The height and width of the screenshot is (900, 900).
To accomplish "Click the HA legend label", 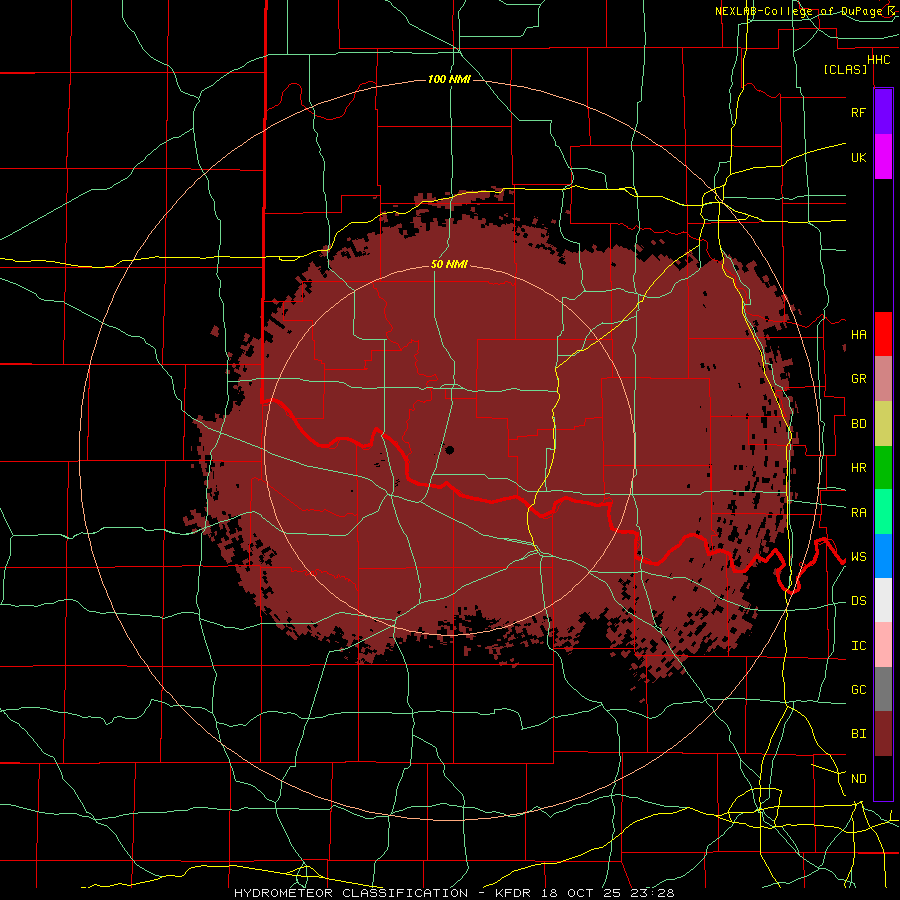I will (x=858, y=335).
